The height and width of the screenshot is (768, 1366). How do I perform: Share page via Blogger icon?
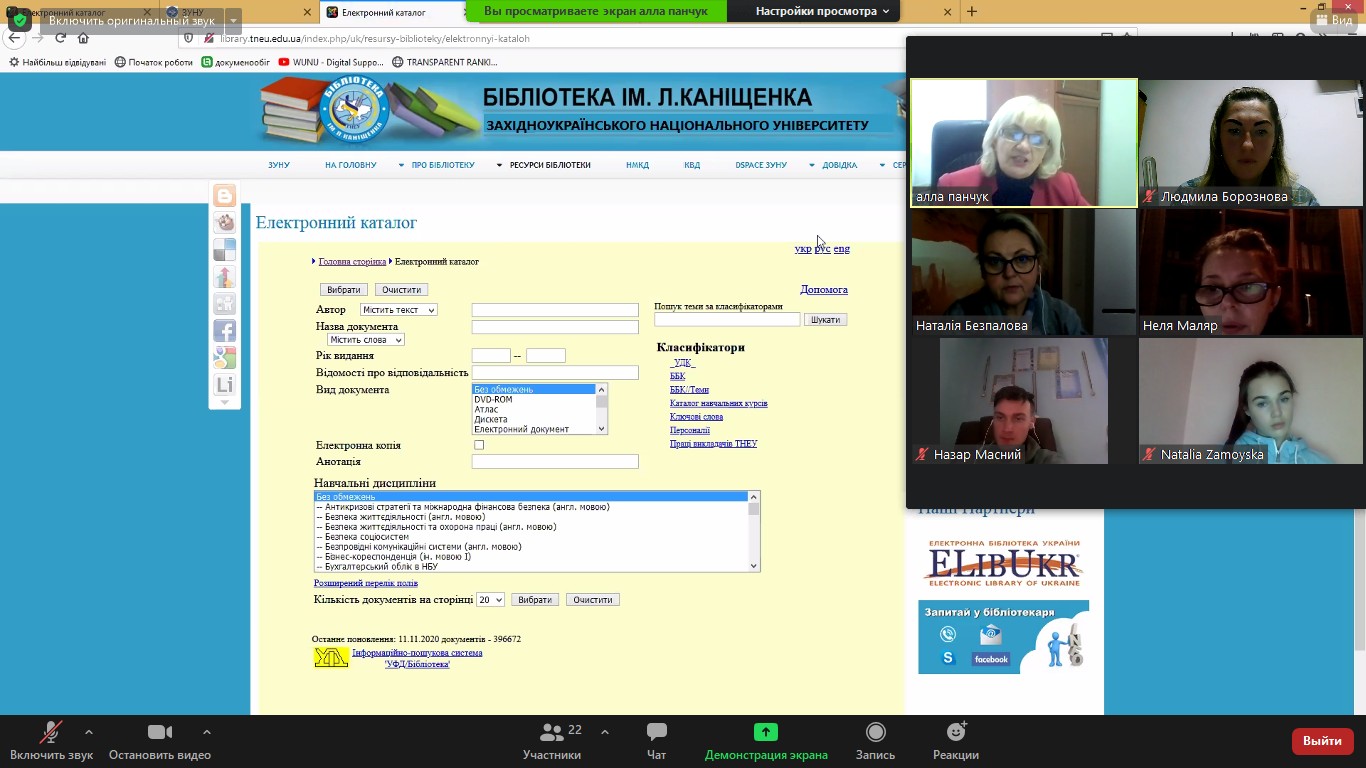(x=224, y=196)
